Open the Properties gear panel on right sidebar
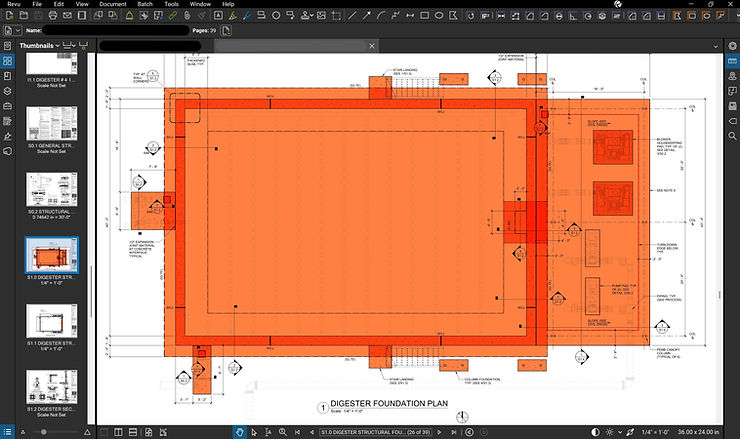The width and height of the screenshot is (740, 439). [x=732, y=46]
